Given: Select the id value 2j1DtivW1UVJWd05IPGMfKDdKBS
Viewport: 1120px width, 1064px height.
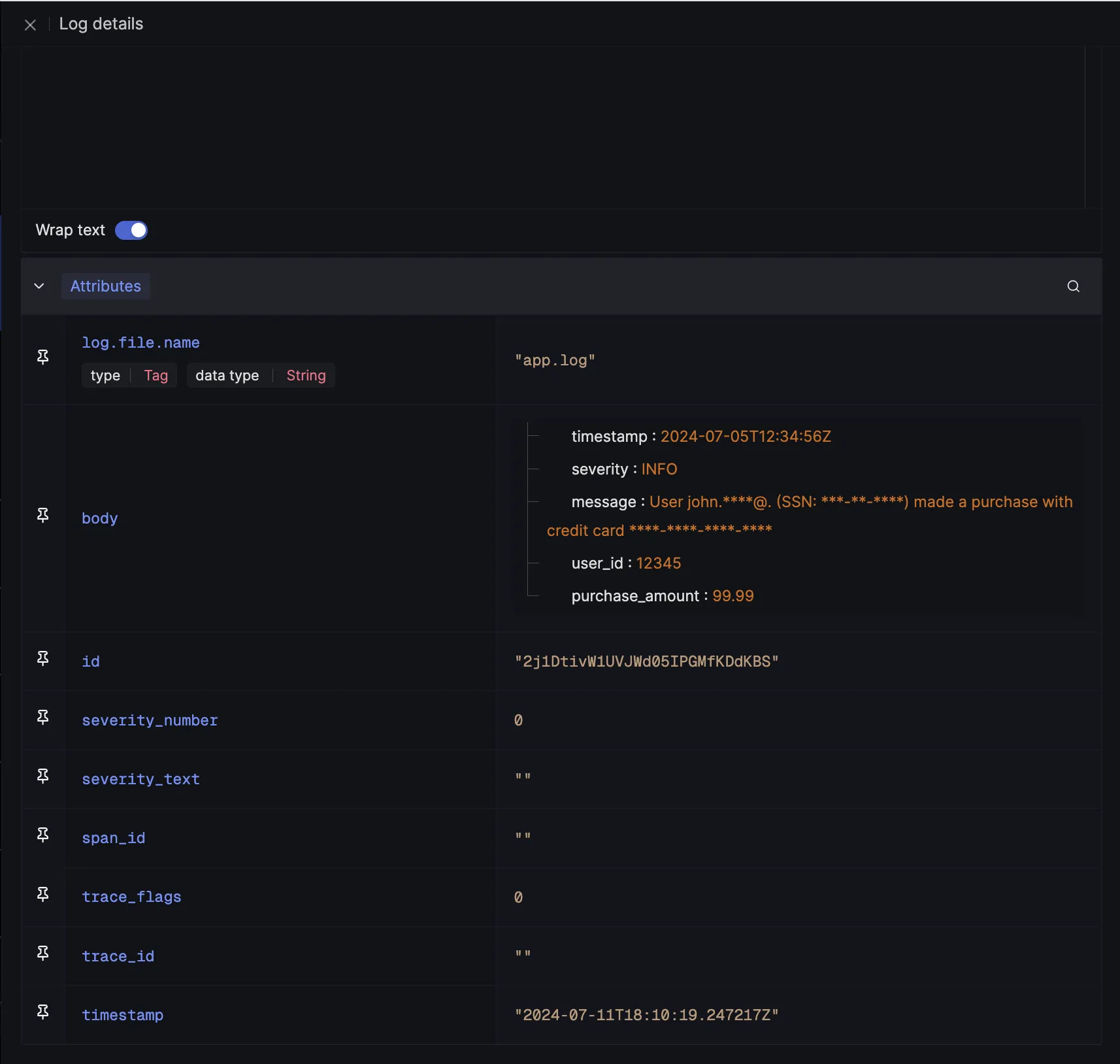Looking at the screenshot, I should point(647,661).
